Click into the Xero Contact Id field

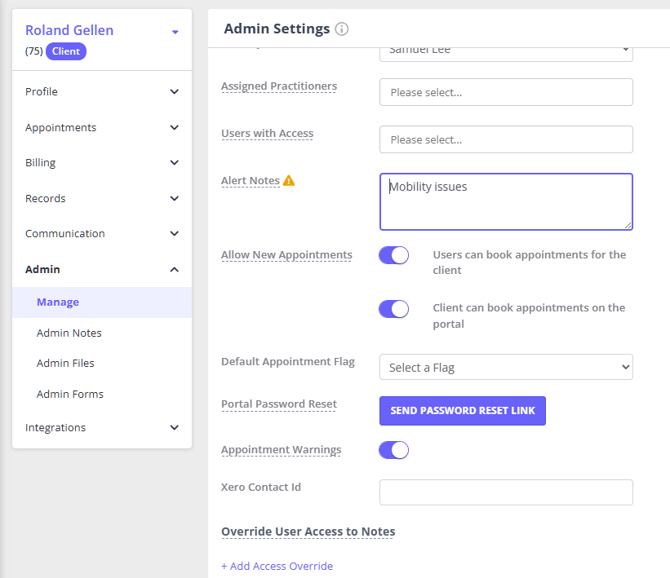click(x=506, y=492)
